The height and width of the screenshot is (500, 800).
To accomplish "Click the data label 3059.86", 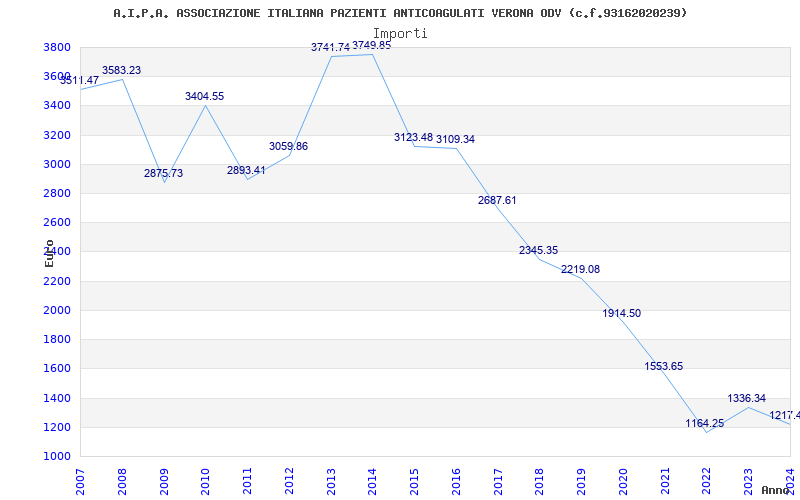I will [288, 146].
